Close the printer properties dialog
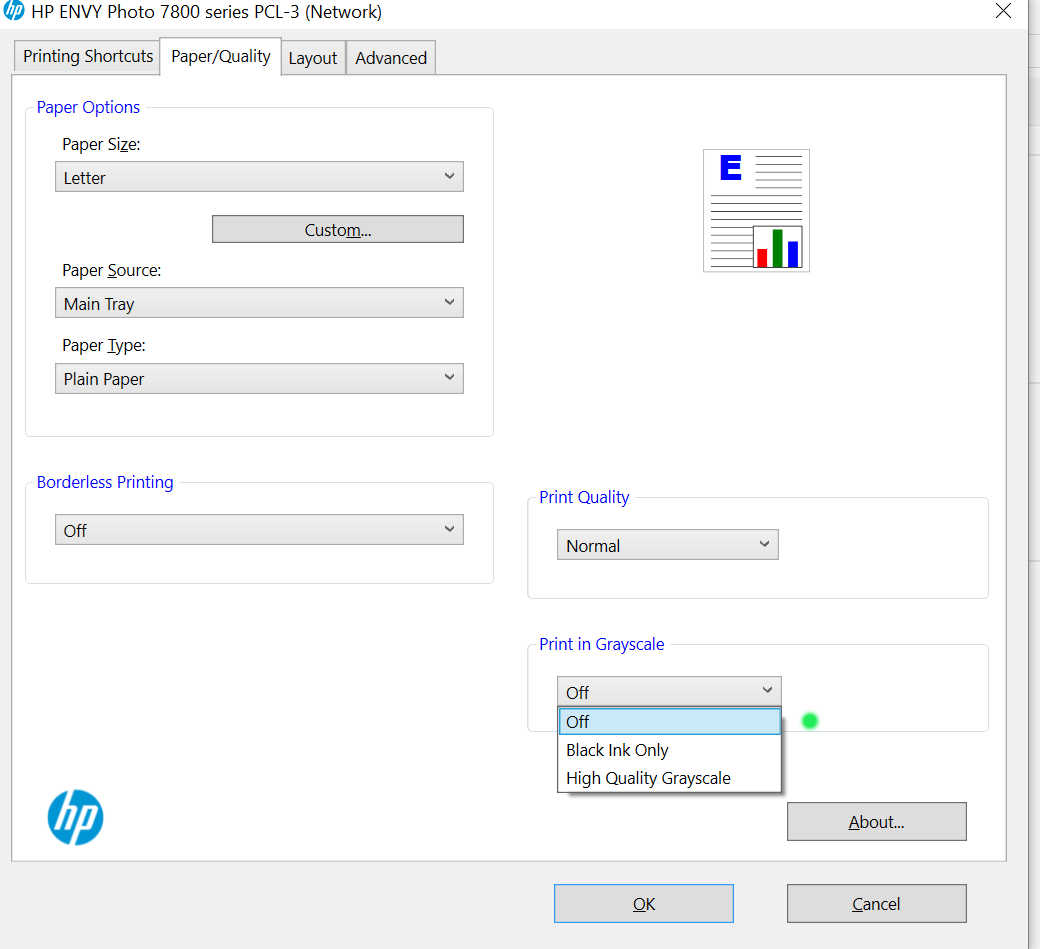Image resolution: width=1040 pixels, height=949 pixels. (x=1003, y=12)
